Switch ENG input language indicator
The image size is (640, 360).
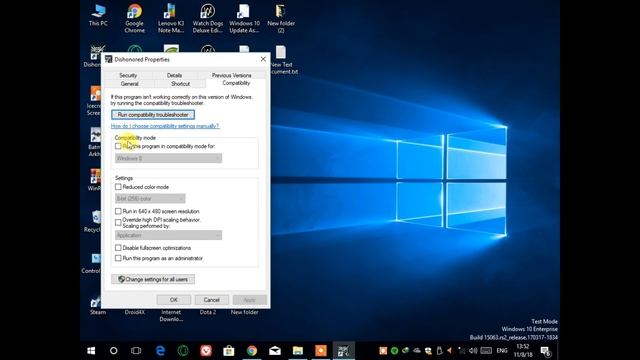pos(502,351)
